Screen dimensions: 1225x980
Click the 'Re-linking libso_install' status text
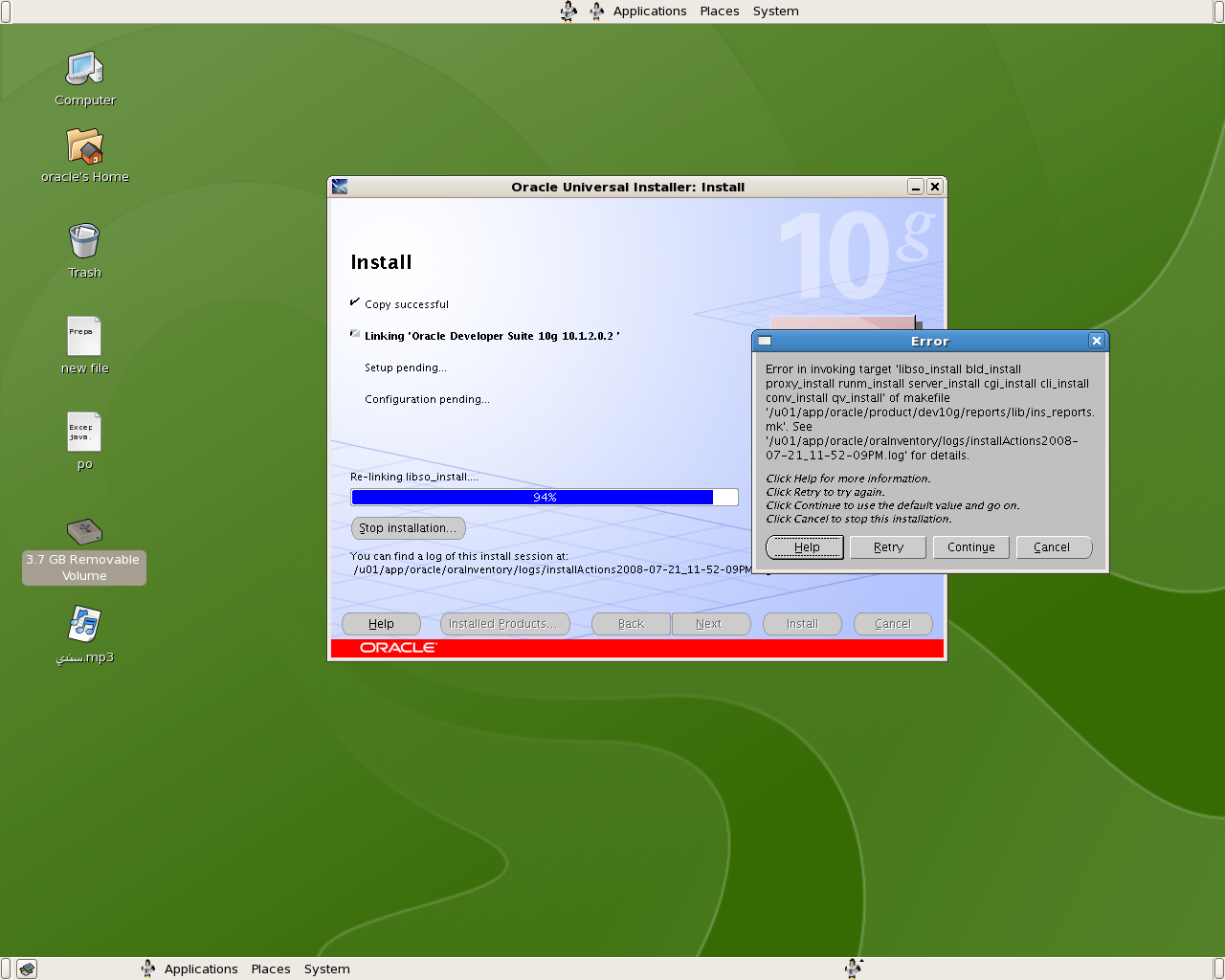pyautogui.click(x=414, y=477)
